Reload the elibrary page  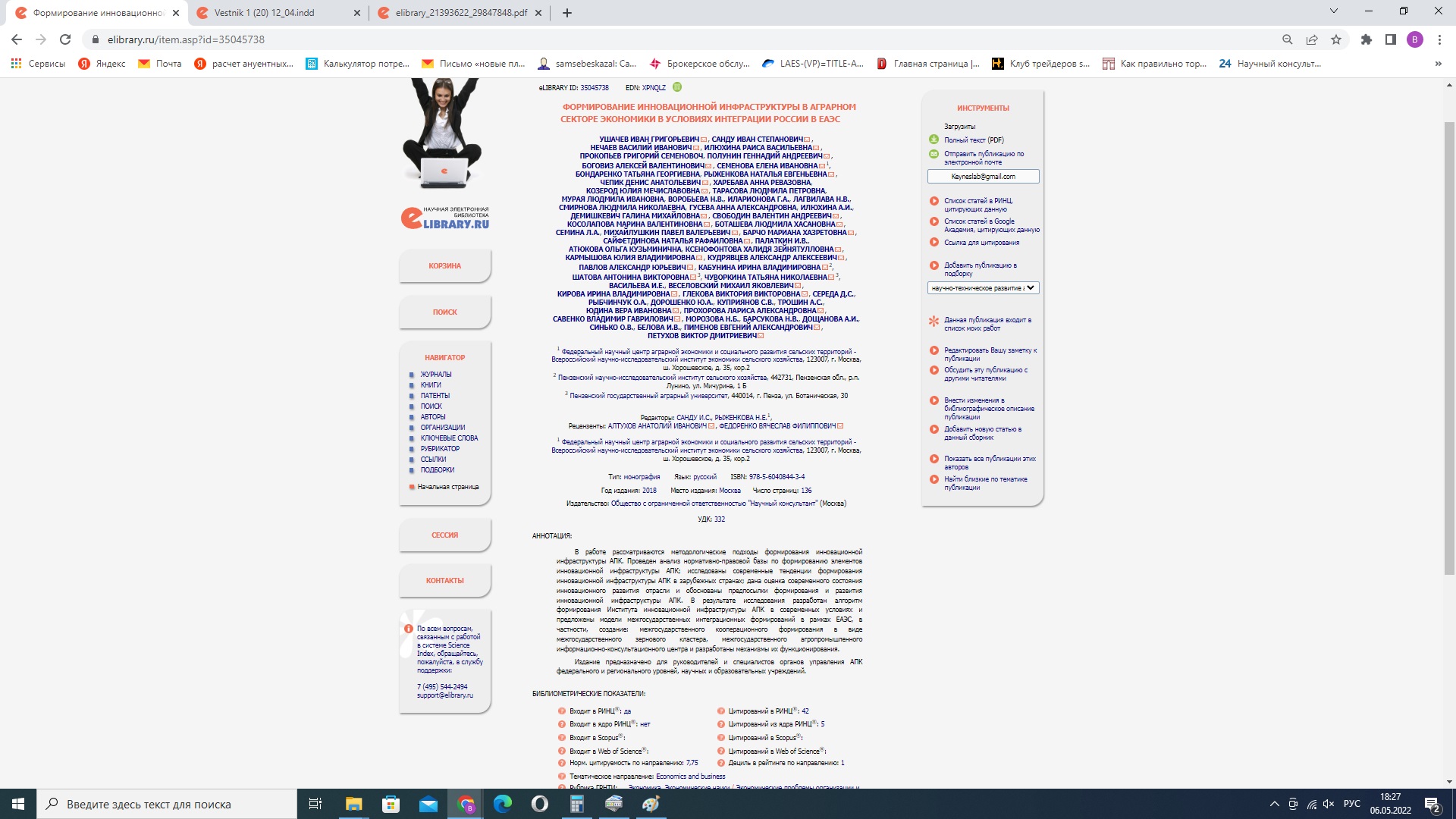tap(65, 39)
